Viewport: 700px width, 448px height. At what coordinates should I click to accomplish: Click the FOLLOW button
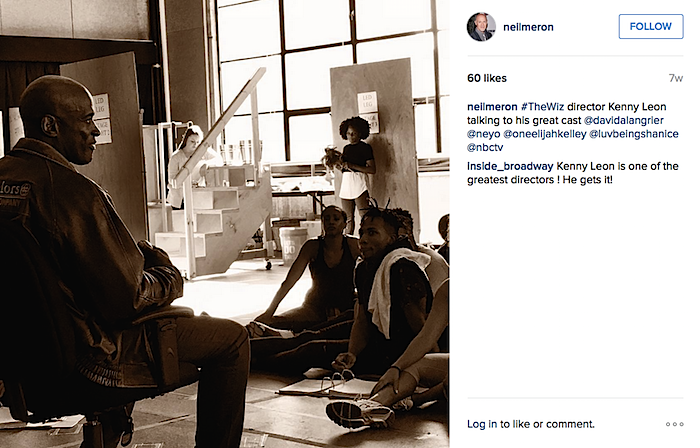pos(650,26)
